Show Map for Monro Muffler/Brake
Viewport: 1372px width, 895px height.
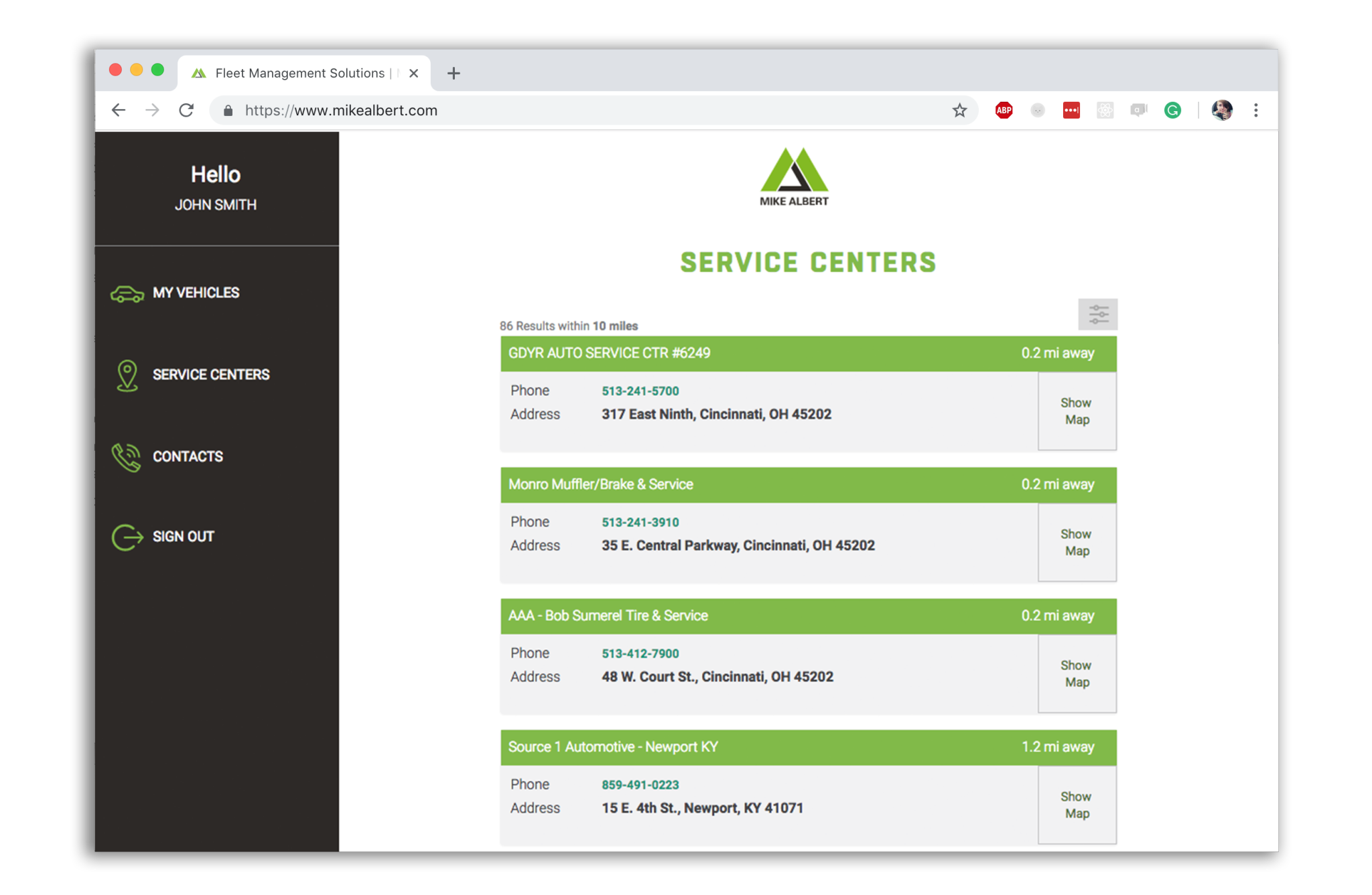[1077, 543]
